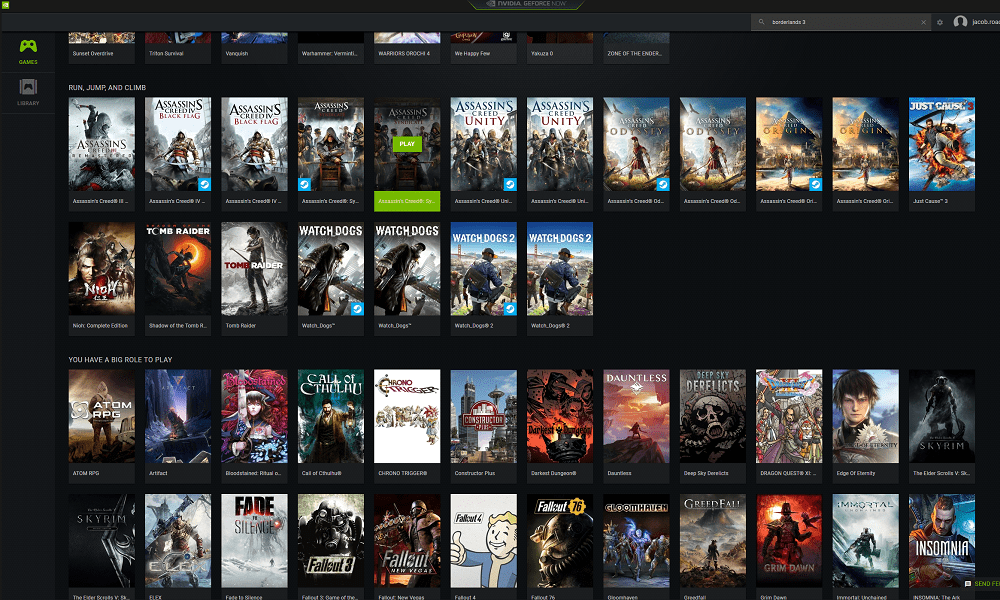Viewport: 1000px width, 600px height.
Task: Select the ELEX game cover
Action: click(178, 541)
